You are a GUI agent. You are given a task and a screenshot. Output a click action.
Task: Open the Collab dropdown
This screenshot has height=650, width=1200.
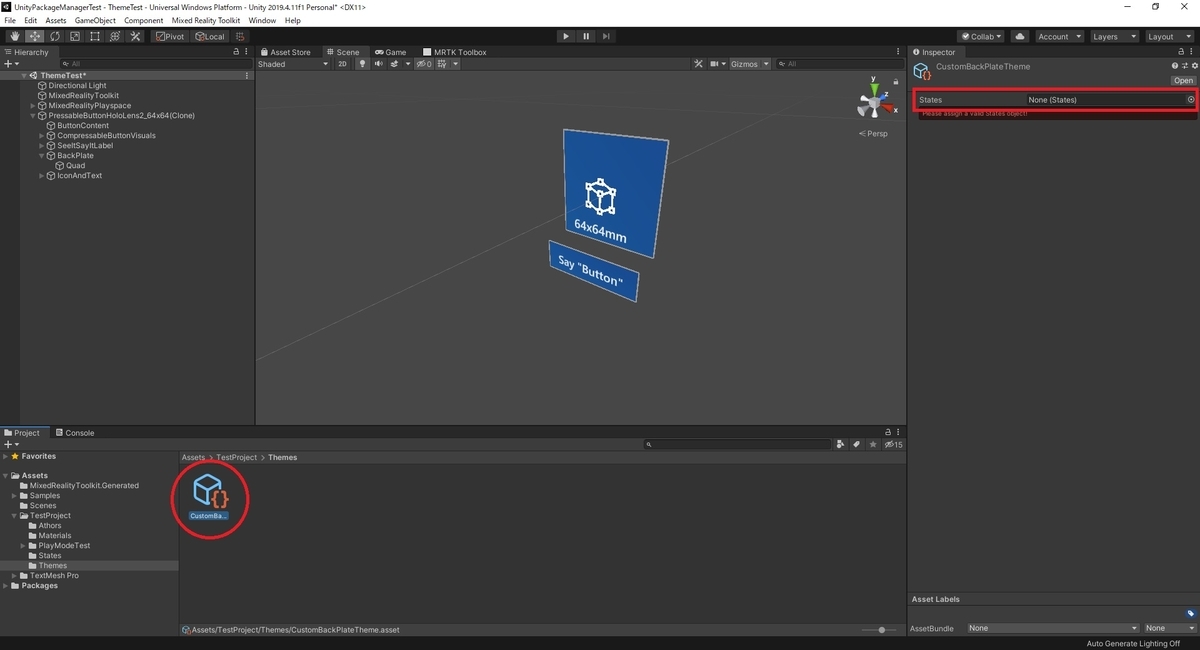pos(982,37)
